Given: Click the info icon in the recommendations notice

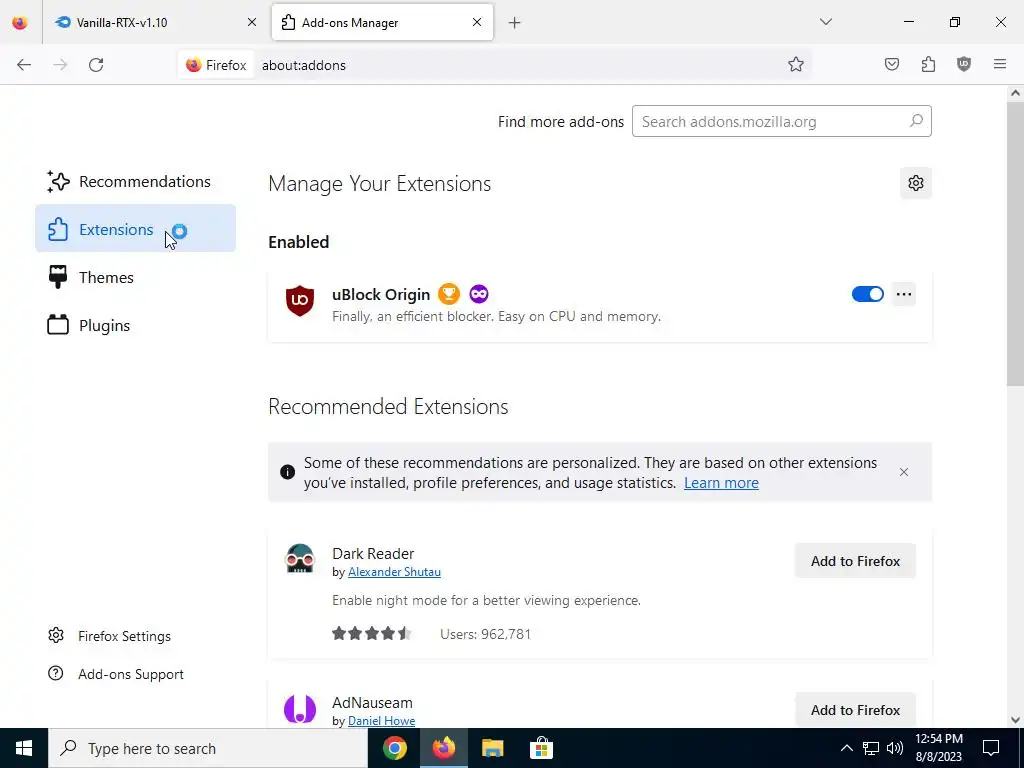Looking at the screenshot, I should (x=287, y=472).
